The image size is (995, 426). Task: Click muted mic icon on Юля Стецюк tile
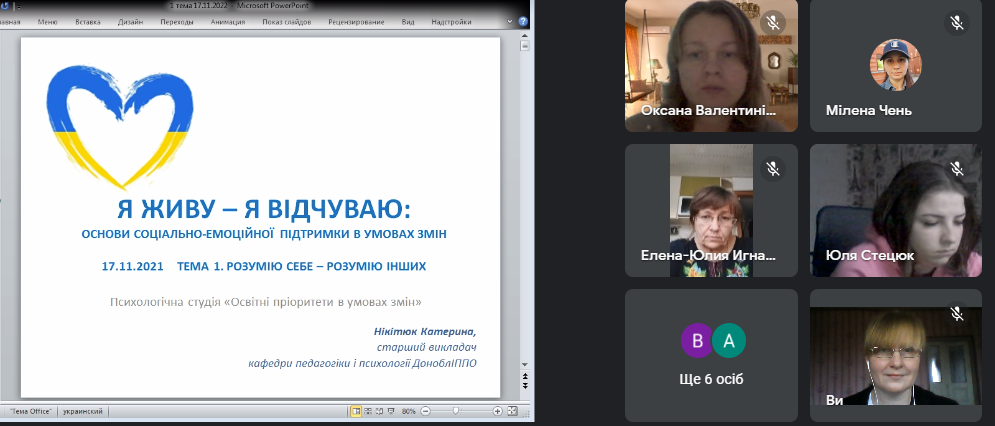tap(957, 169)
